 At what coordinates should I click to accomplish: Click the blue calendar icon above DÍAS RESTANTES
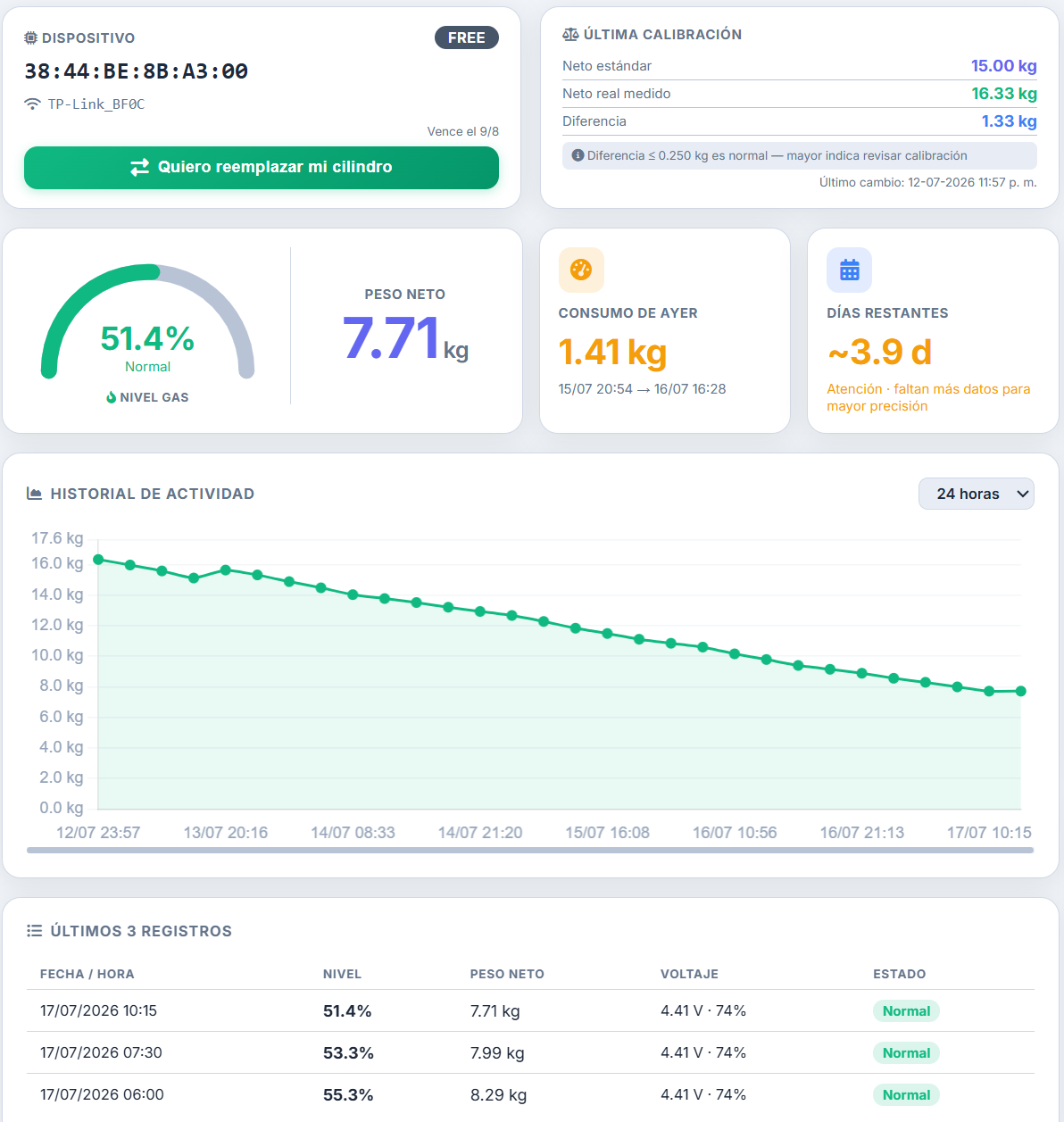click(850, 270)
